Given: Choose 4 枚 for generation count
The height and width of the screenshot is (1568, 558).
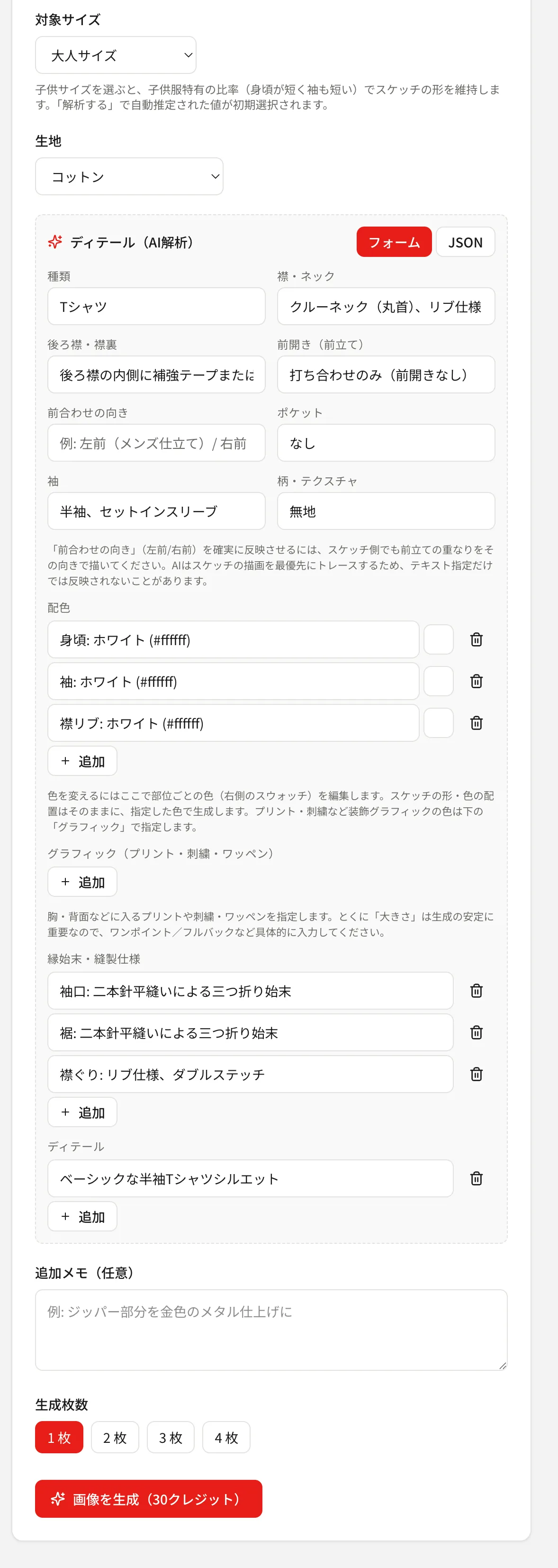Looking at the screenshot, I should point(226,1437).
